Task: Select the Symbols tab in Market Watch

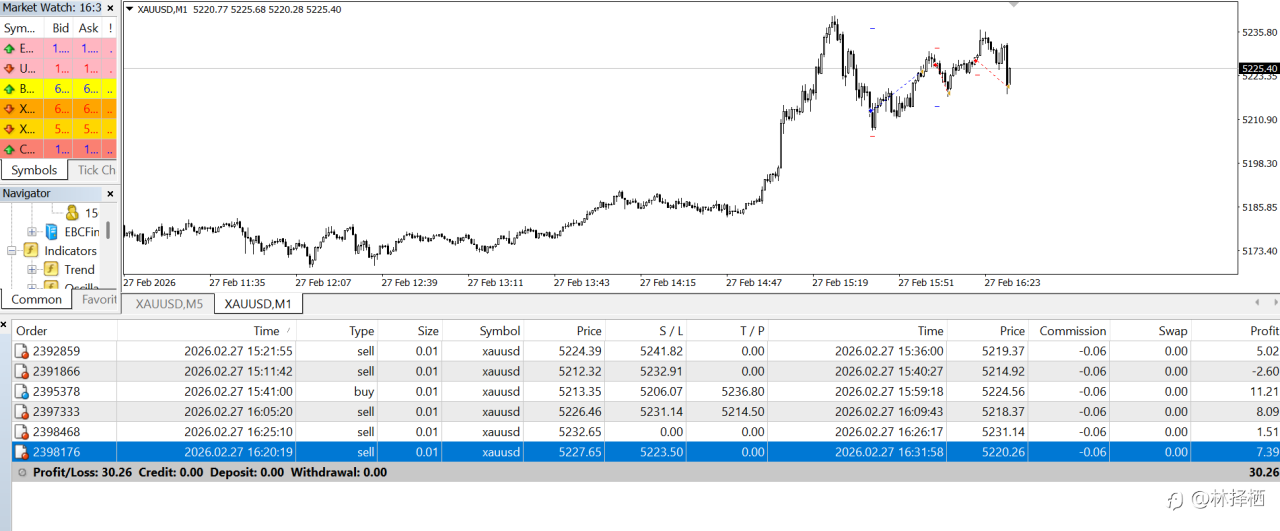Action: (34, 170)
